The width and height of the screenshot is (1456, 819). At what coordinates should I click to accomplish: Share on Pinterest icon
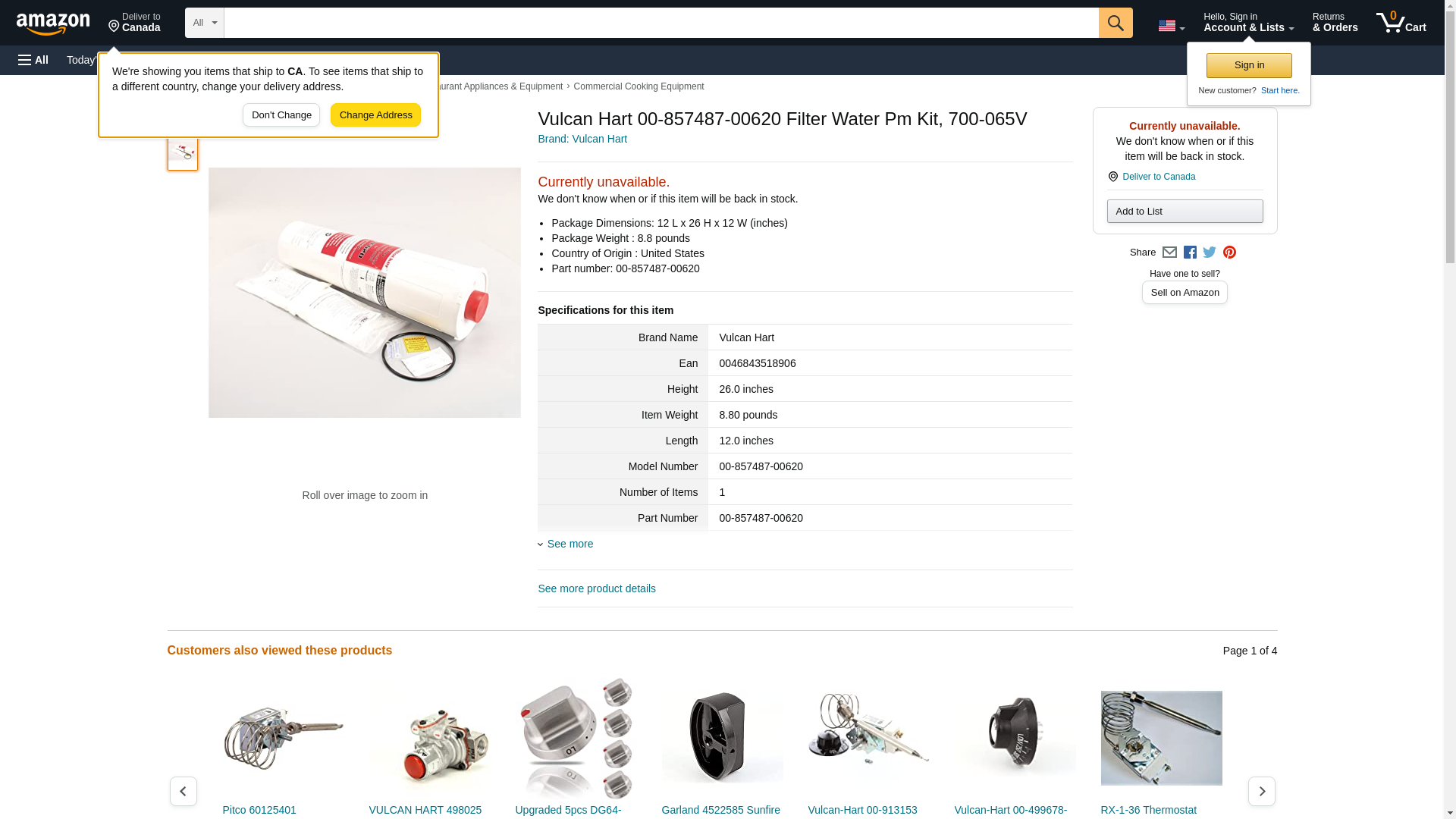point(1229,253)
